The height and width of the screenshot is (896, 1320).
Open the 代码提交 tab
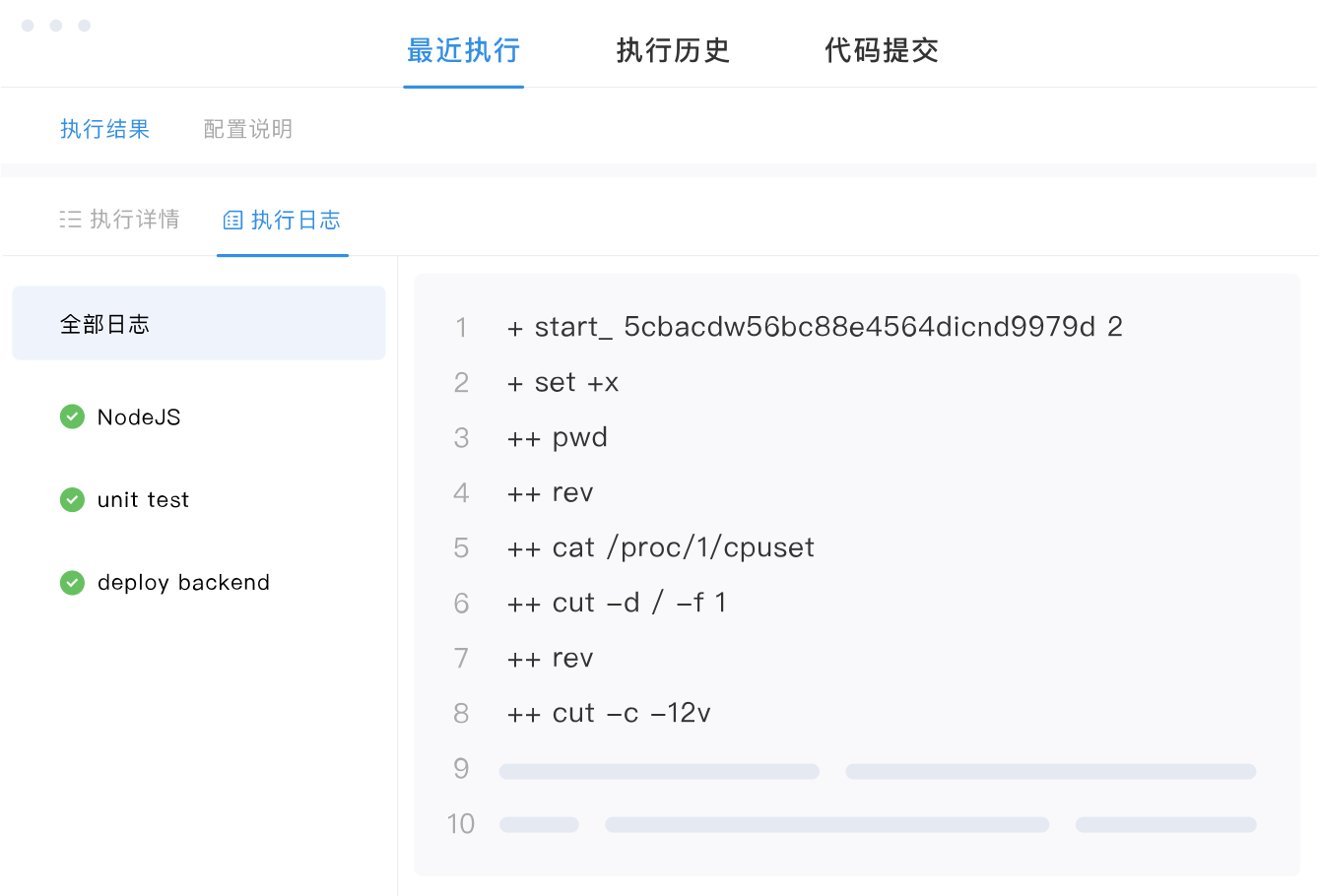[882, 50]
